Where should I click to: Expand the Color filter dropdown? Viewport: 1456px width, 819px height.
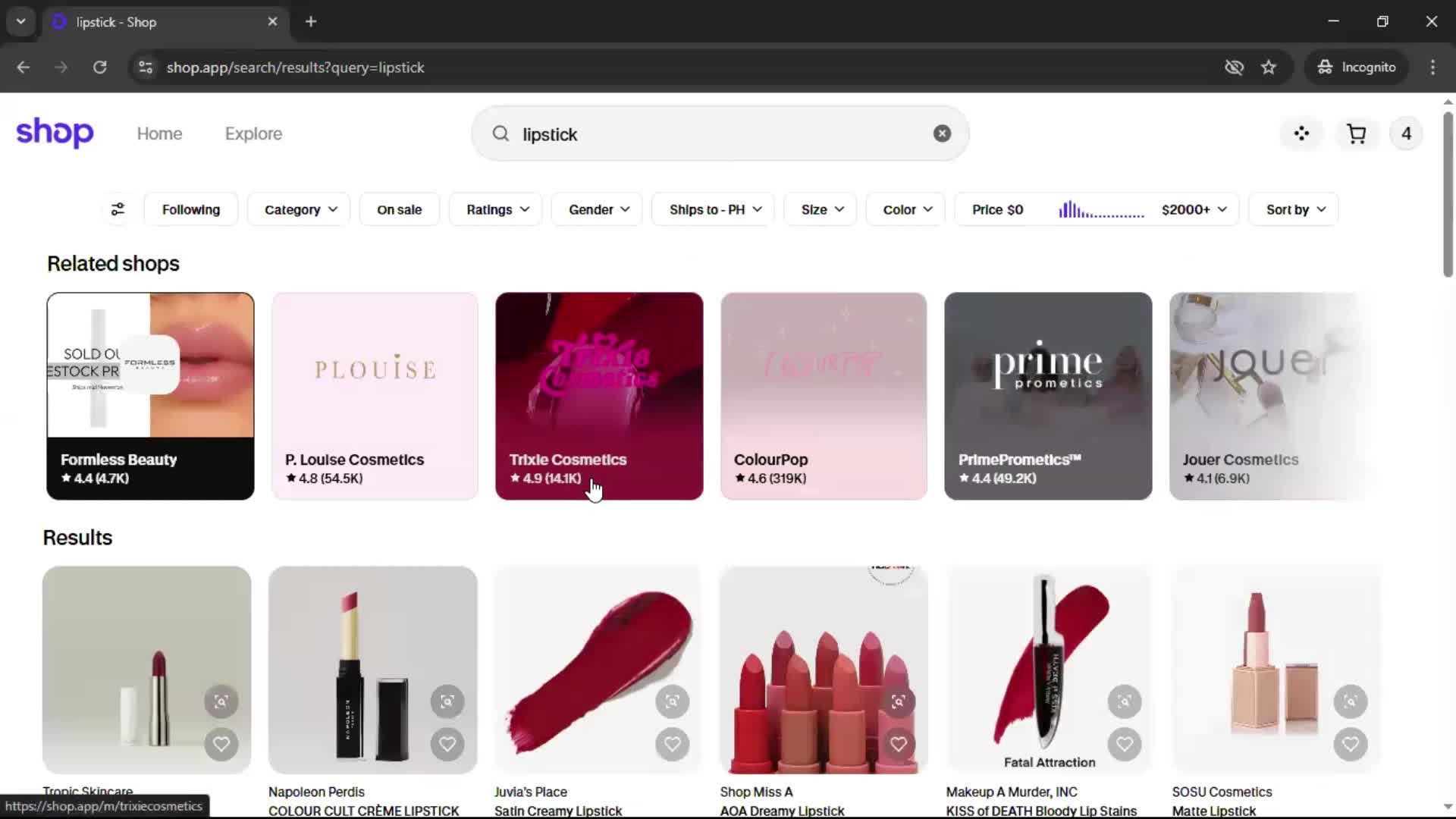tap(907, 209)
